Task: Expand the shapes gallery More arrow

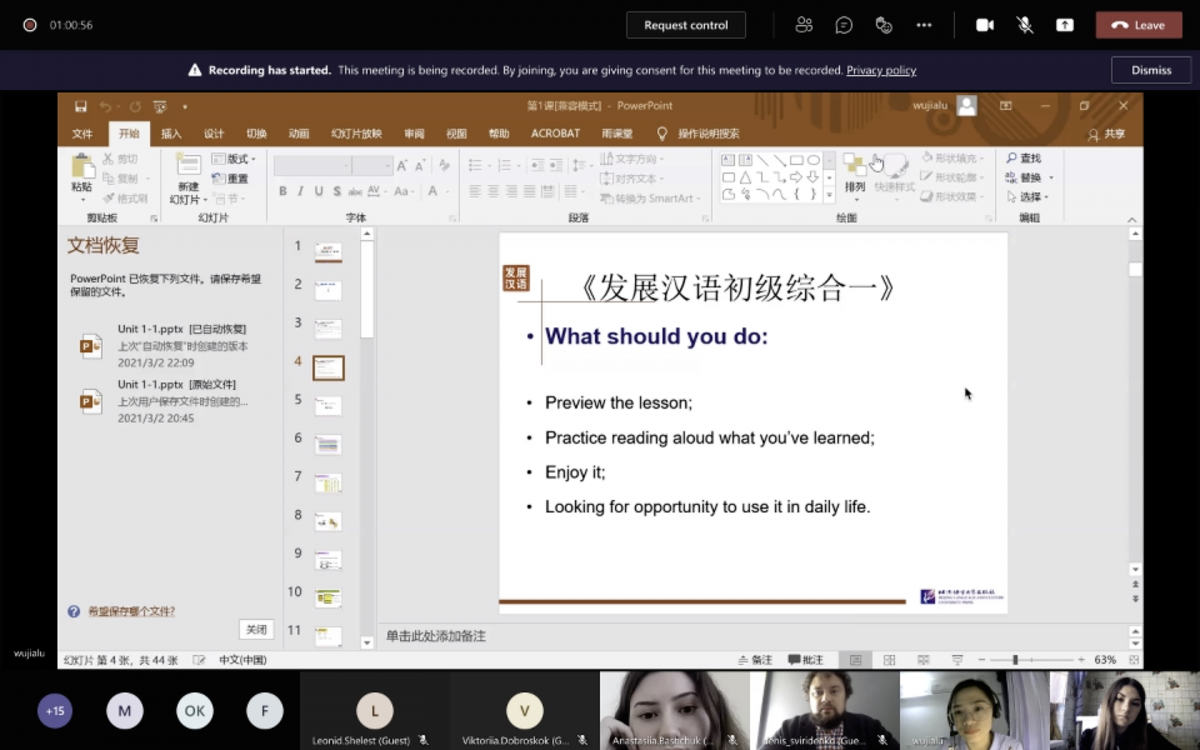Action: (x=829, y=194)
